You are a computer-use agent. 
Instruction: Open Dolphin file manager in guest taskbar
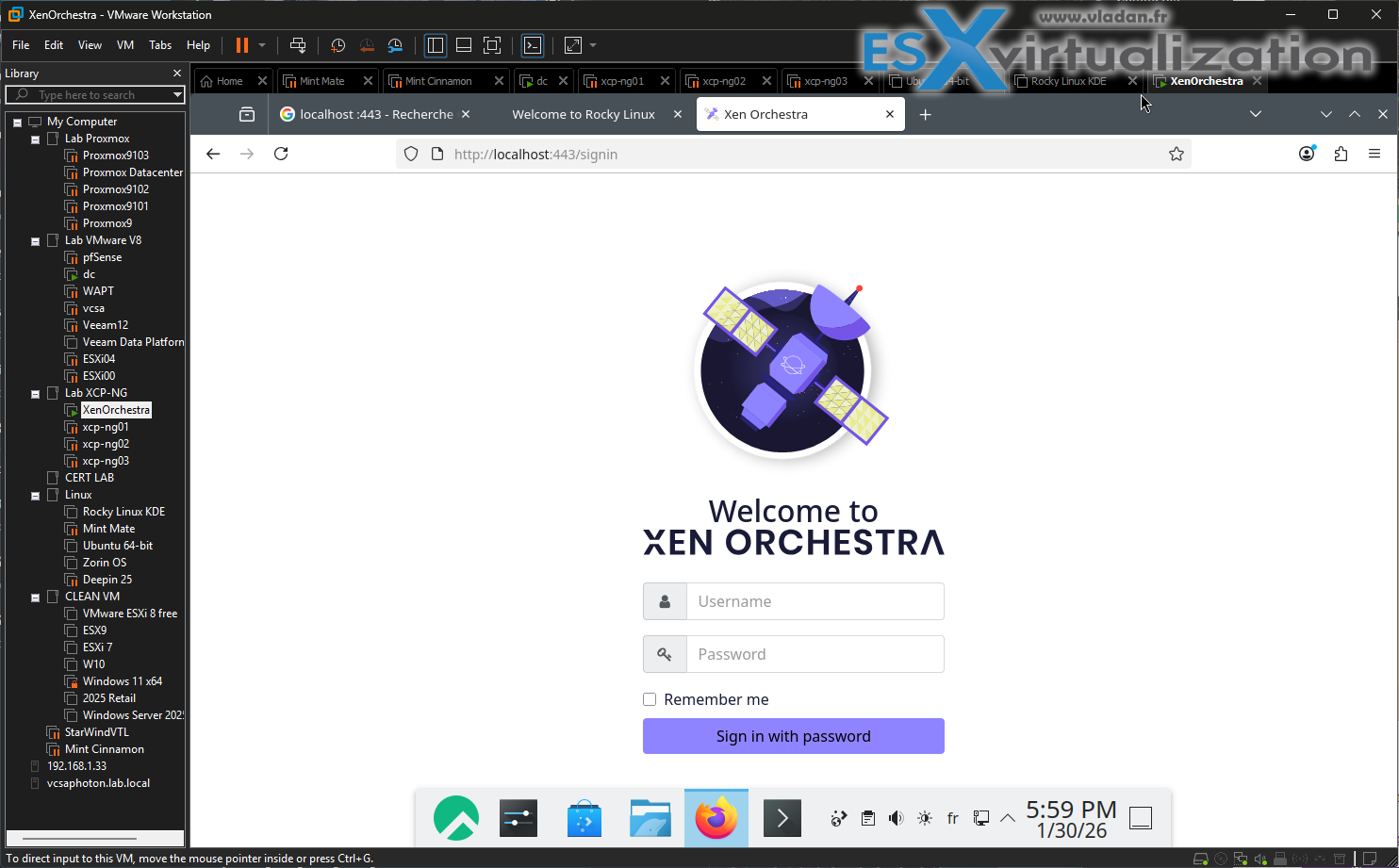click(650, 818)
